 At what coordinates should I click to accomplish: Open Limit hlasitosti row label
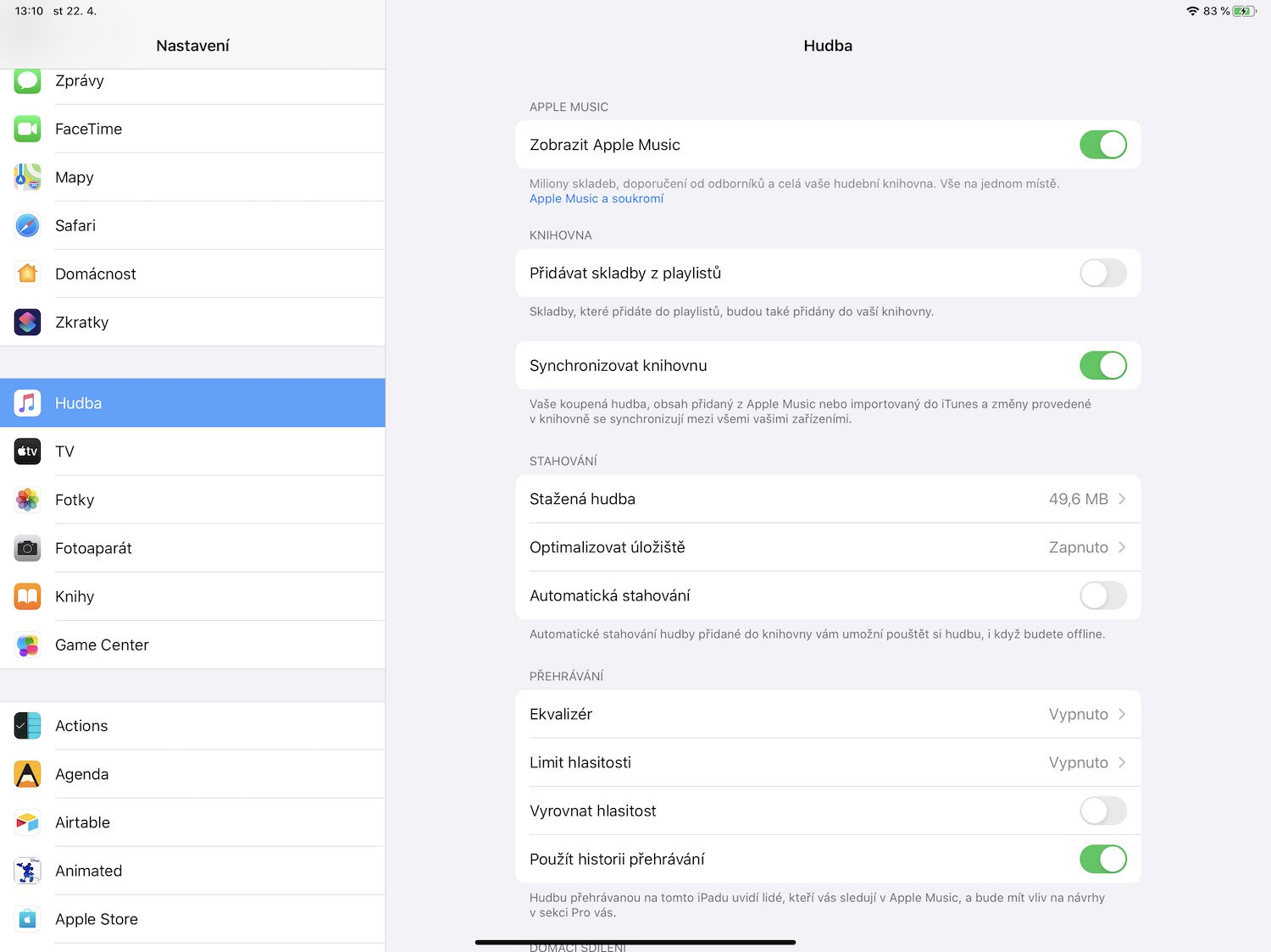(580, 762)
